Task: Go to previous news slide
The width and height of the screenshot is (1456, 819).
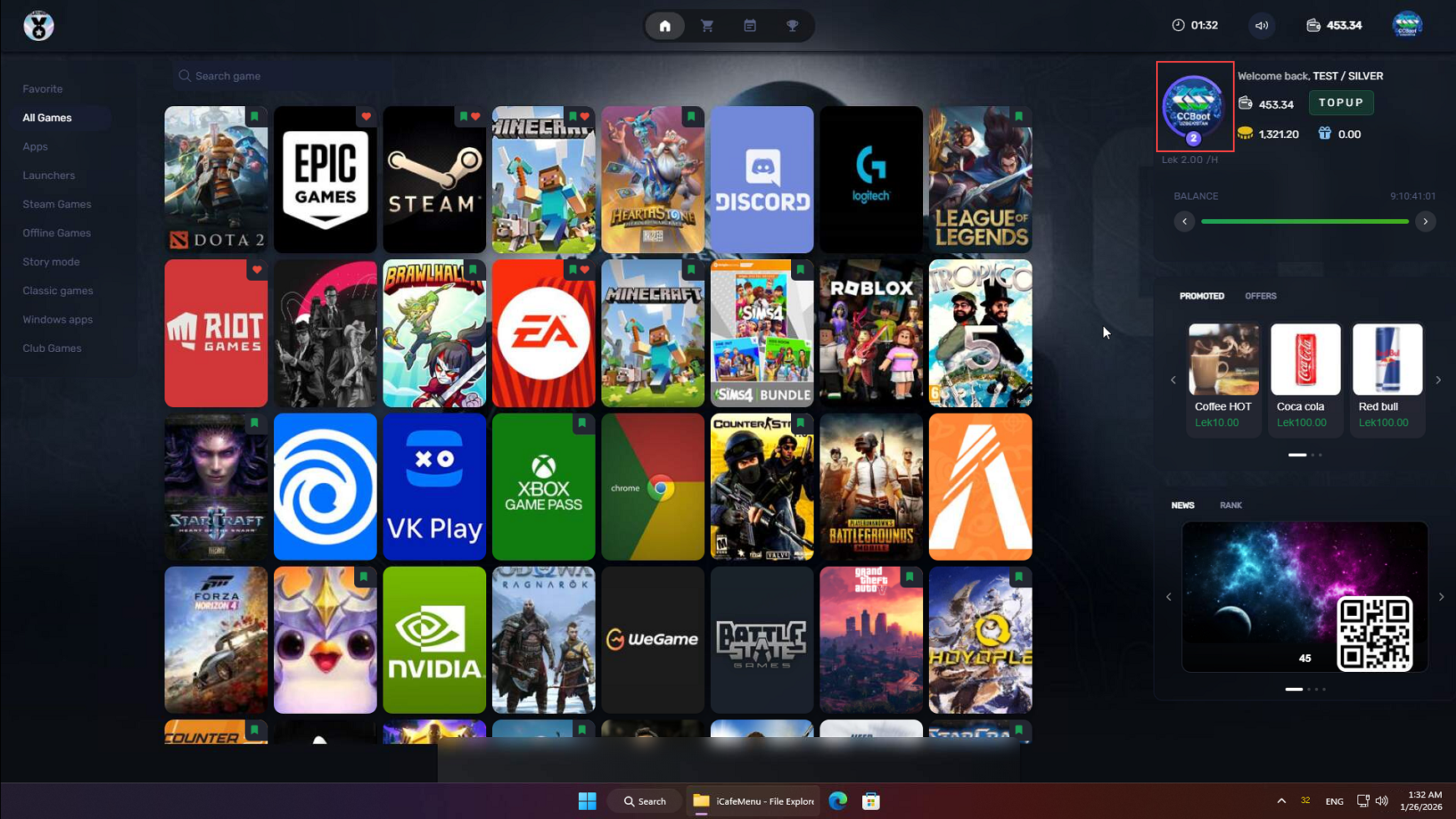Action: [1169, 597]
